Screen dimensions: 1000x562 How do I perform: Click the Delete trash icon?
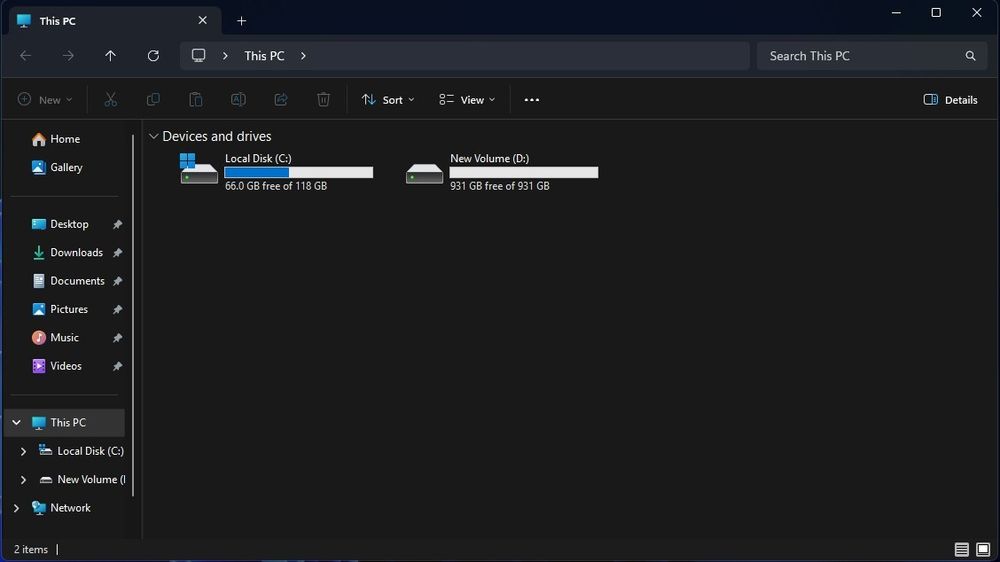click(x=323, y=100)
